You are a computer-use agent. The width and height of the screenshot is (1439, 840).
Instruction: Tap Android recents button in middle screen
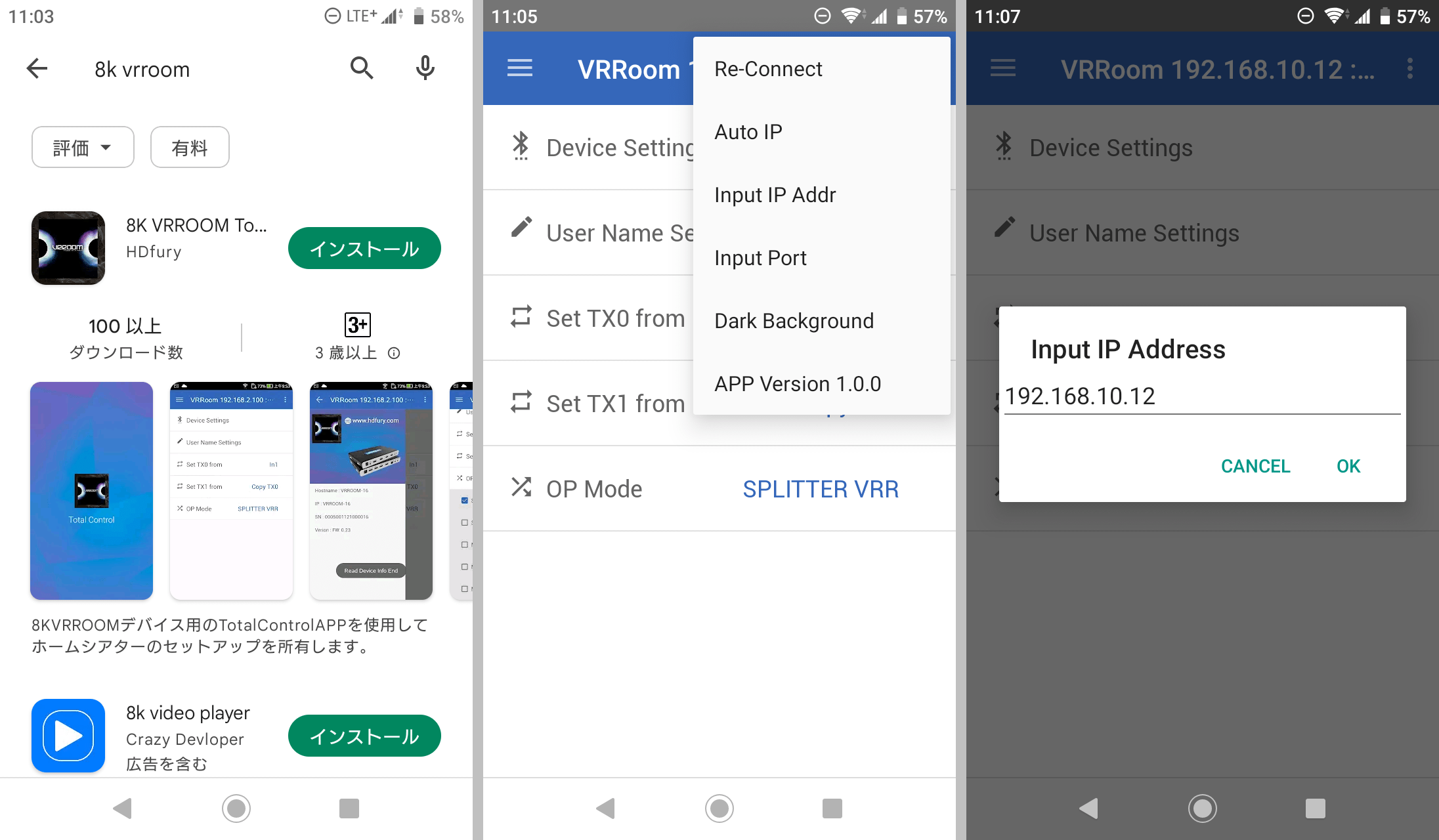coord(832,808)
